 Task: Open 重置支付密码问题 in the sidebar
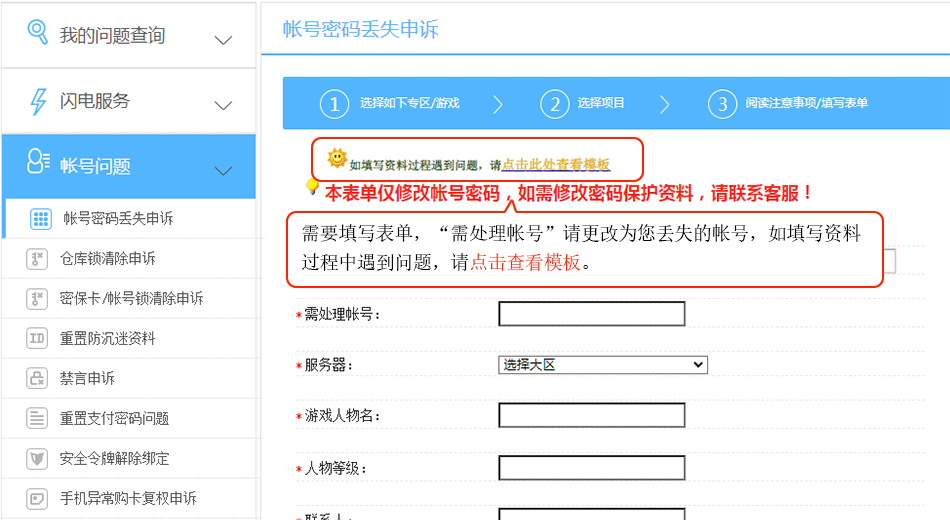click(x=114, y=418)
